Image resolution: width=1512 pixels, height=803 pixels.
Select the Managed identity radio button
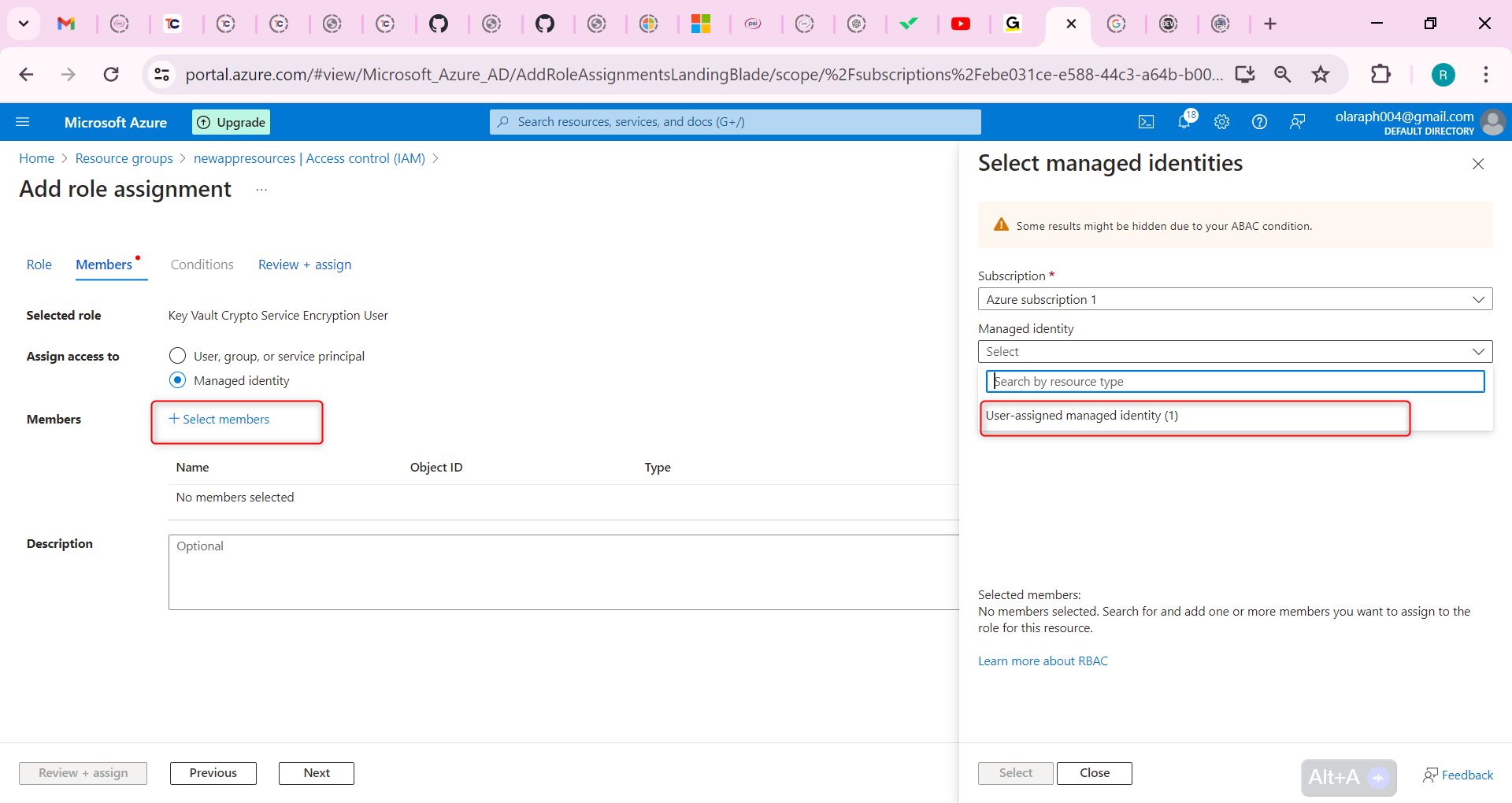click(x=177, y=379)
